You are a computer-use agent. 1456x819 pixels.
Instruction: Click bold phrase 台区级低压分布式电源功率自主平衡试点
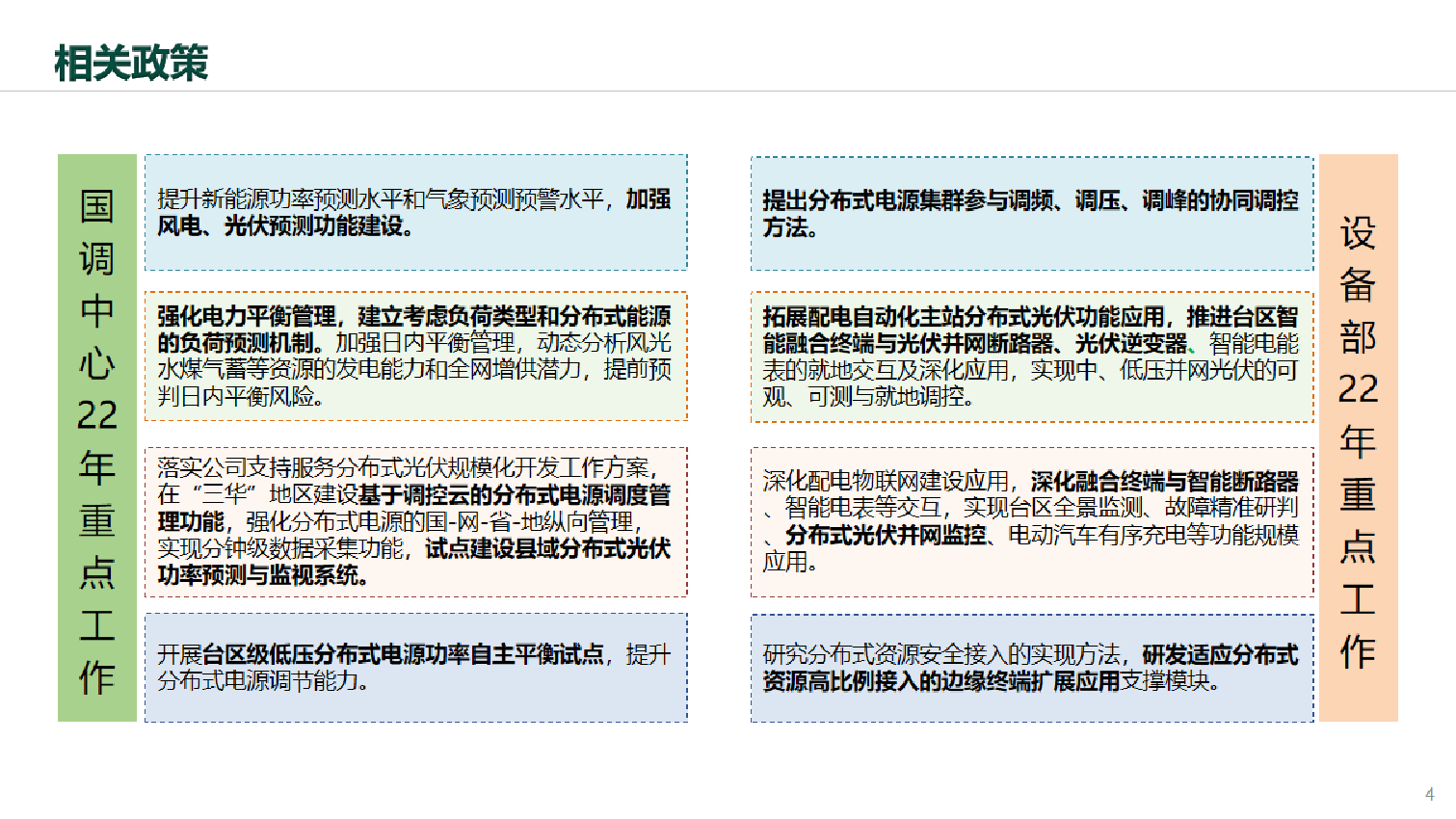point(404,654)
